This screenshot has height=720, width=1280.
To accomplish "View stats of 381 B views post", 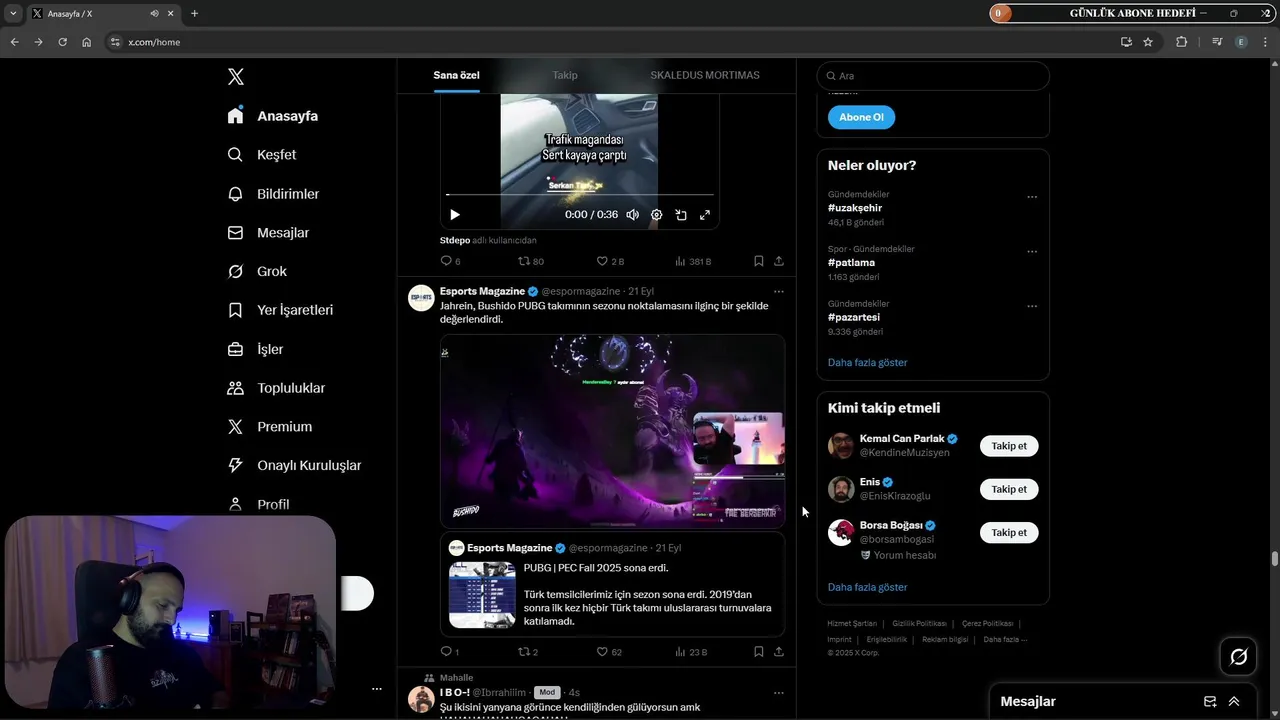I will click(x=692, y=261).
